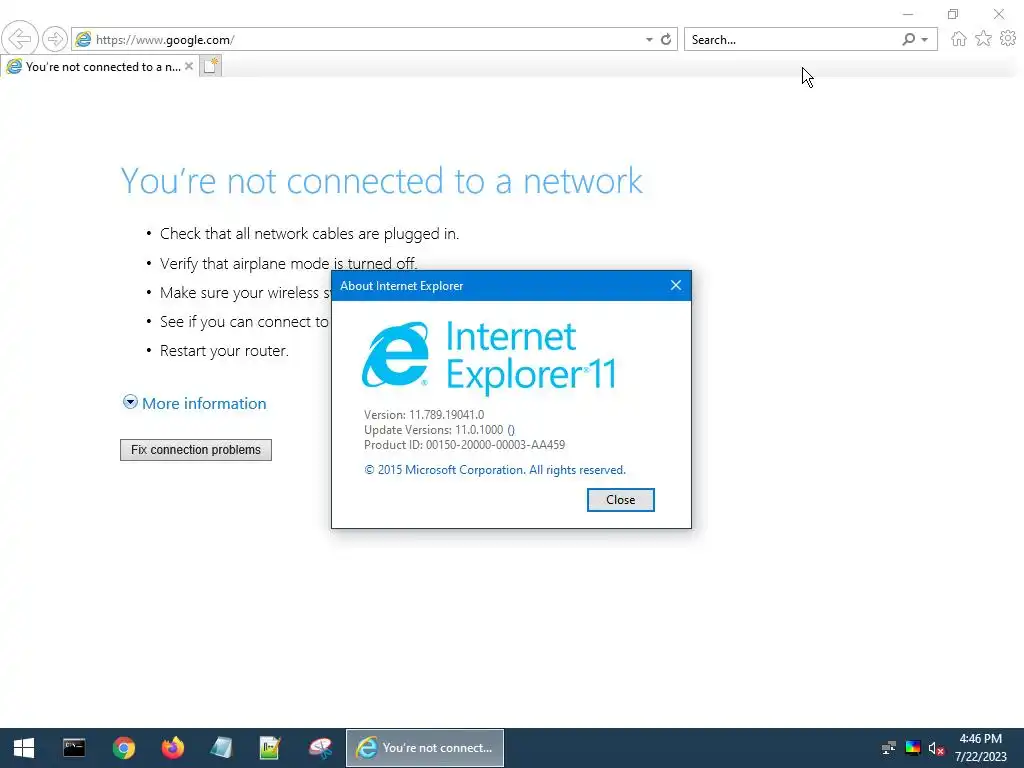
Task: Open a new tab with the New Tab button
Action: click(x=210, y=66)
